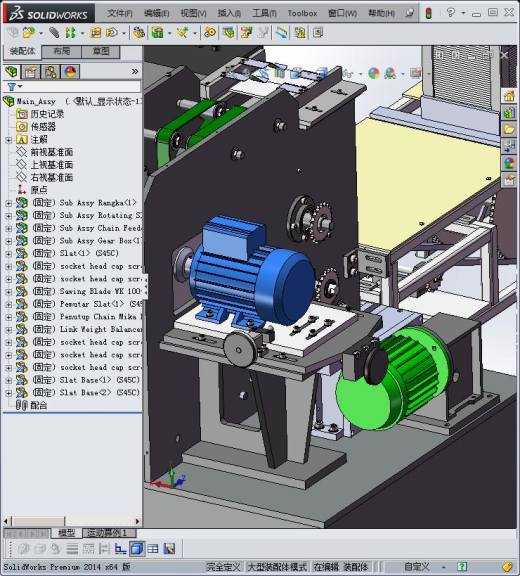Click the Show Hidden Components icon
This screenshot has width=520, height=576.
[138, 33]
